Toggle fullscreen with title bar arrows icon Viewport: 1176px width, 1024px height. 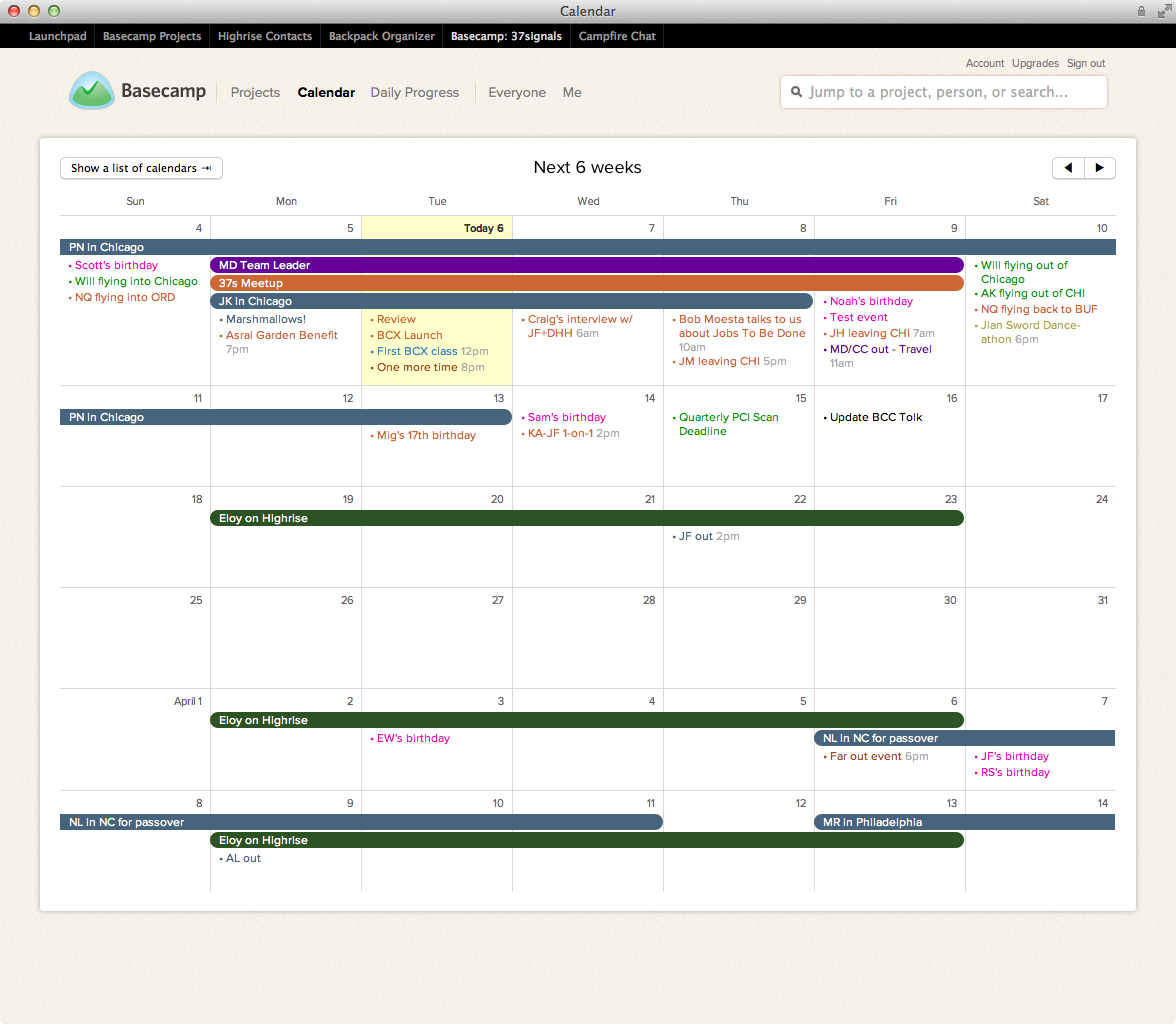[x=1164, y=11]
